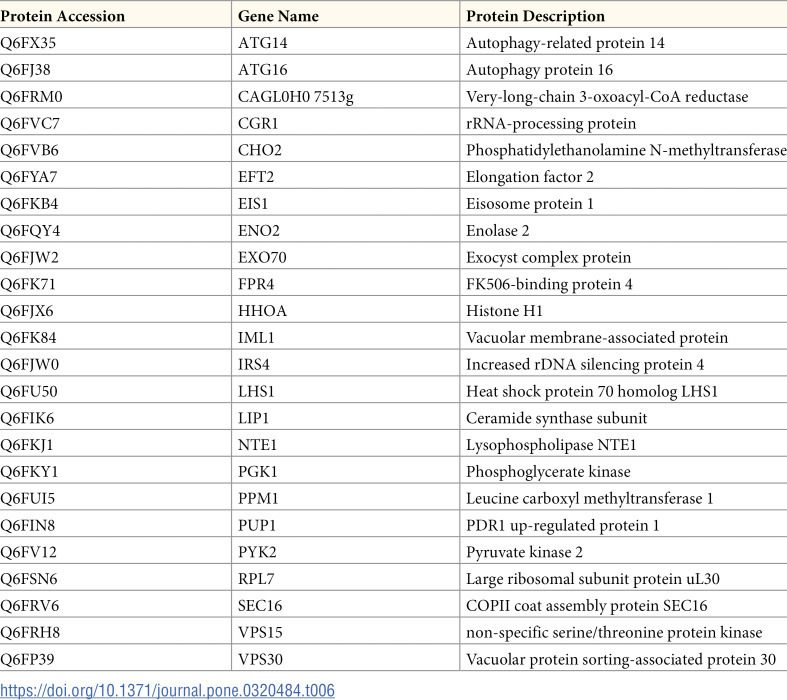
Task: Select the Elongation factor 2 cell
Action: click(530, 177)
